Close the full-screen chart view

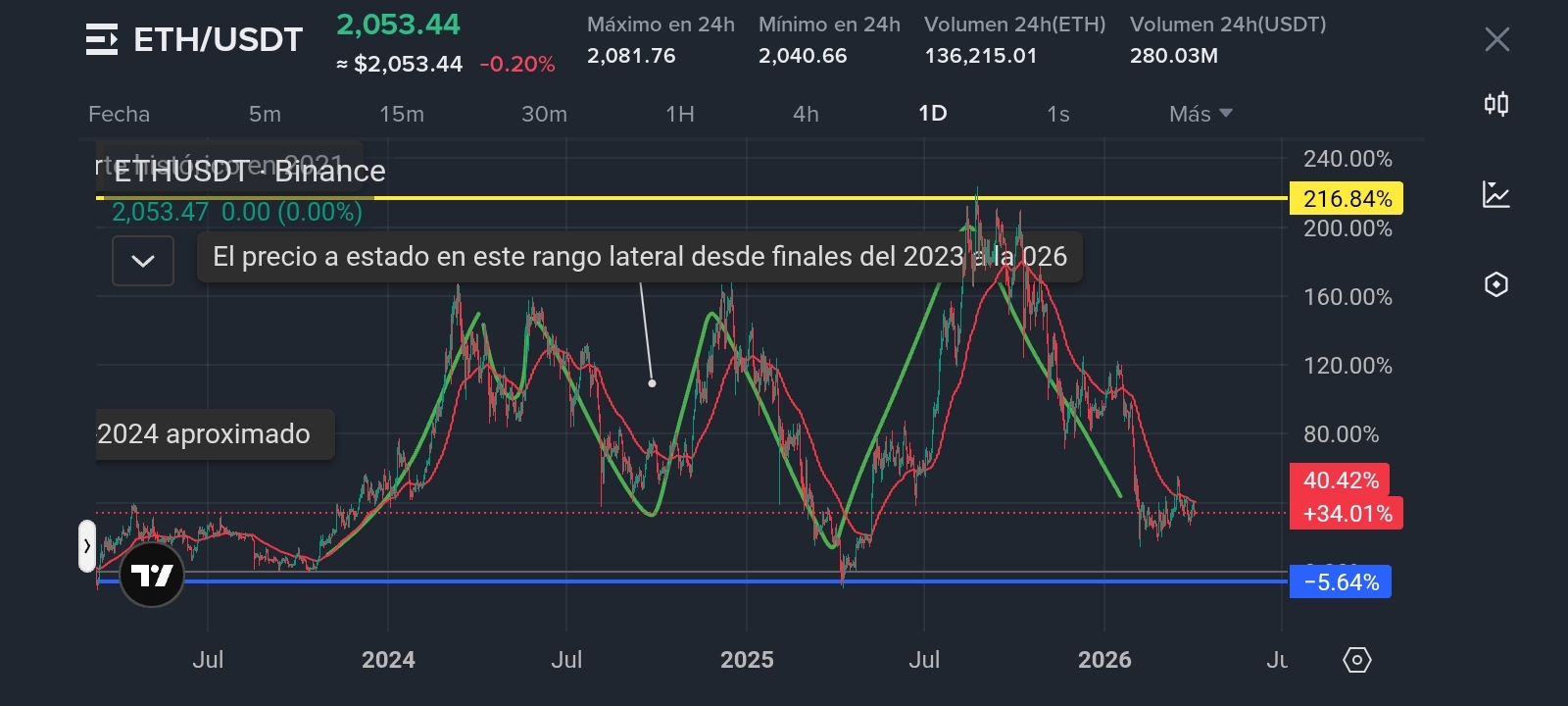1496,39
